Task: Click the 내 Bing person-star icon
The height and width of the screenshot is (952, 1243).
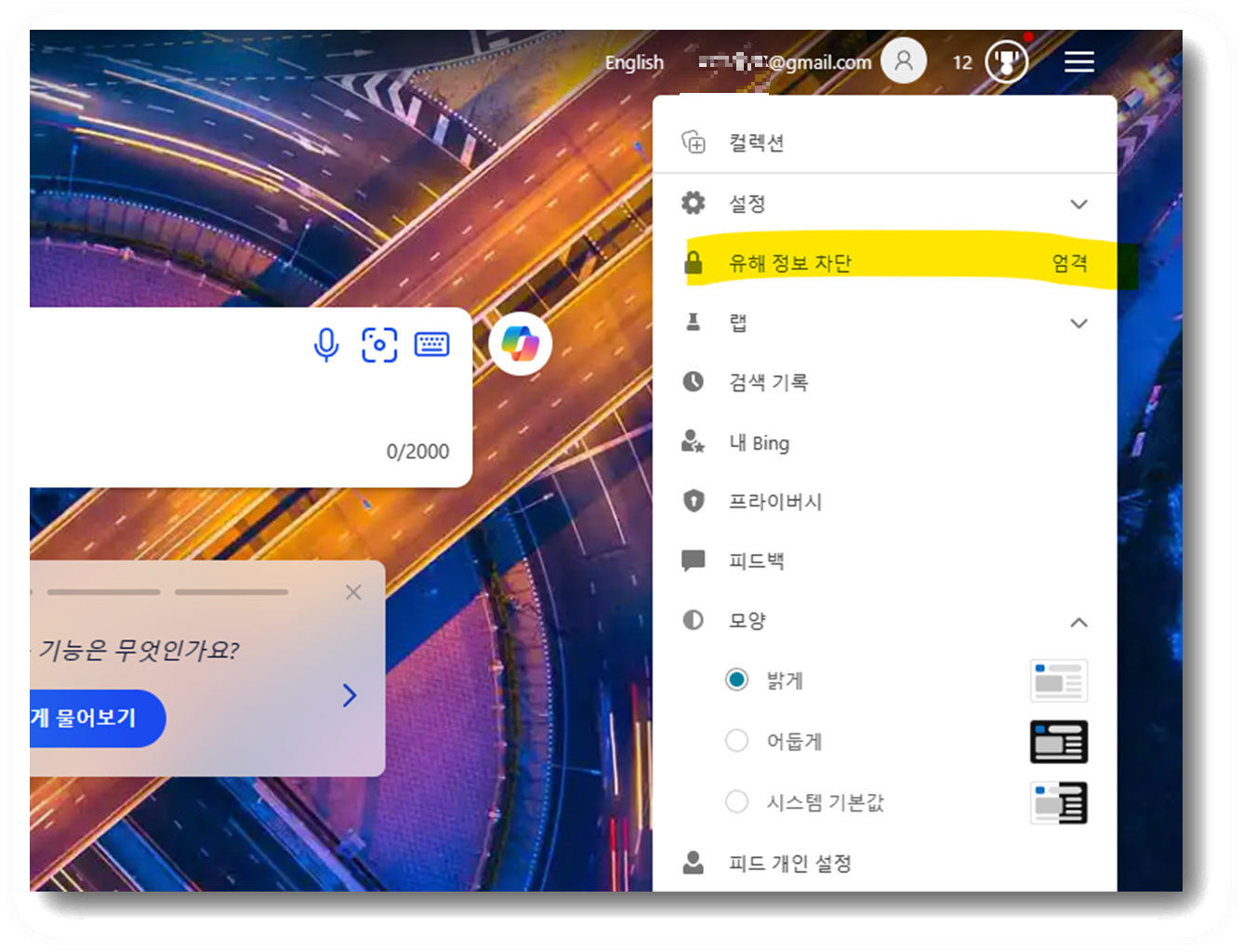Action: [694, 442]
